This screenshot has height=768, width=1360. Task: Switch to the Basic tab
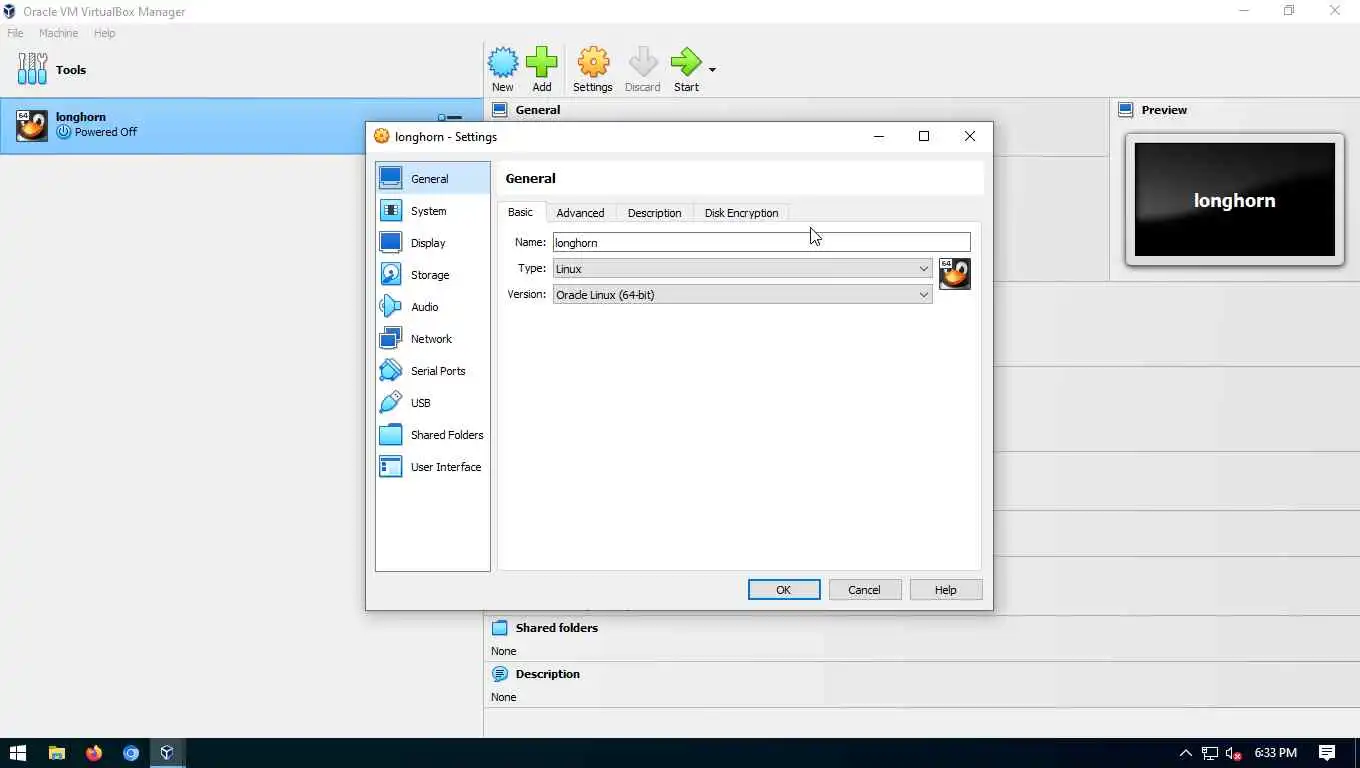click(521, 212)
